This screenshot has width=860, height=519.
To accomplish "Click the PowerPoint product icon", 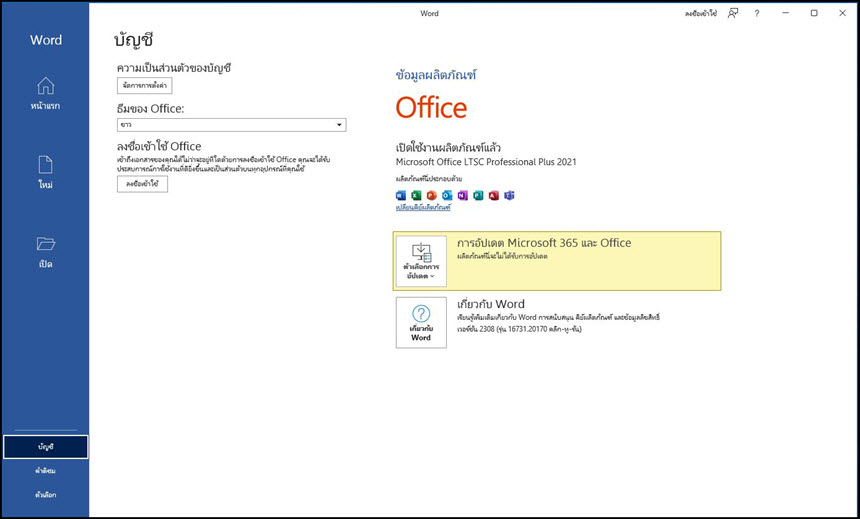I will coord(432,195).
